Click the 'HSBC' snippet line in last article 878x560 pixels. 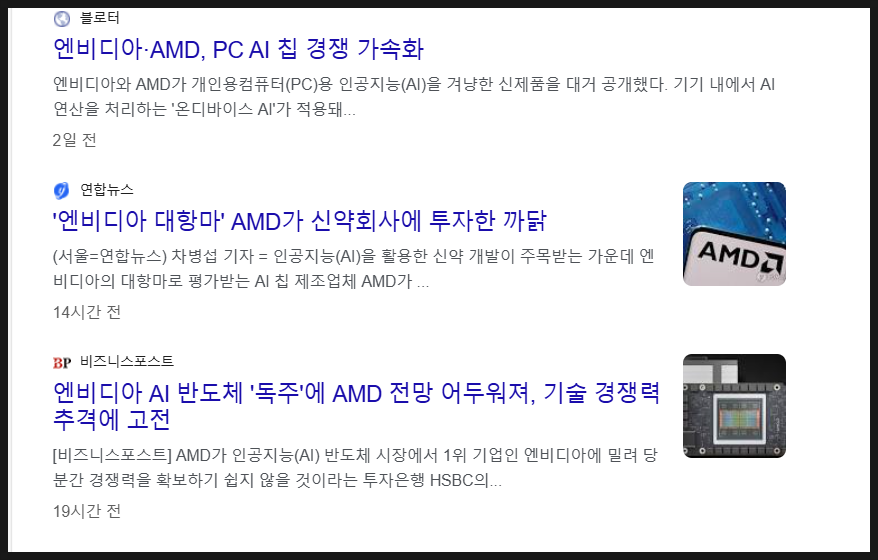(277, 480)
